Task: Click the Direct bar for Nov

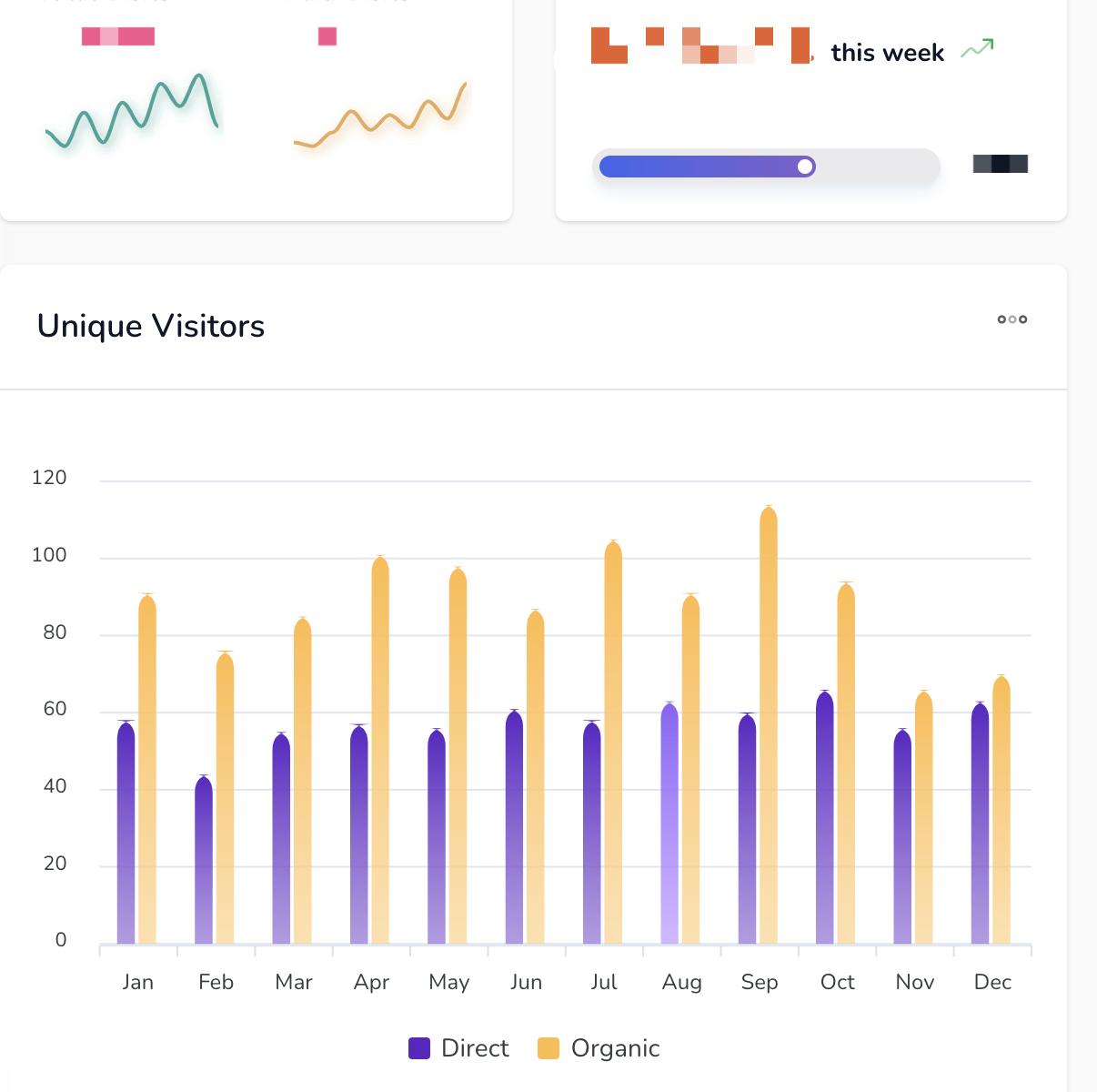Action: pyautogui.click(x=902, y=837)
